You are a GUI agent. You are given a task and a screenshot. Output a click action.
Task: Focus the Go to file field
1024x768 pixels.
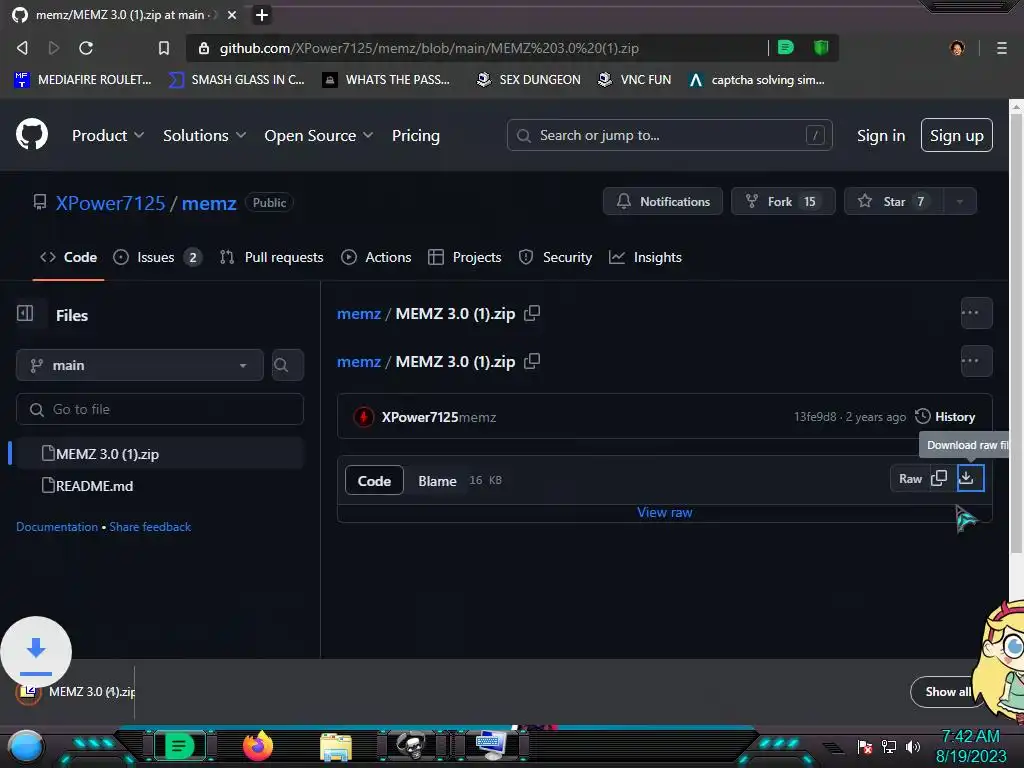click(x=159, y=409)
